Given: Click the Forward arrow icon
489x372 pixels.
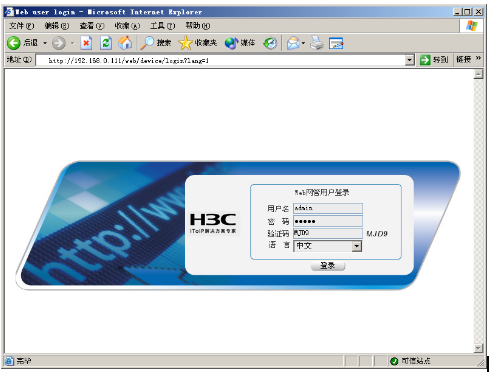Looking at the screenshot, I should (59, 43).
